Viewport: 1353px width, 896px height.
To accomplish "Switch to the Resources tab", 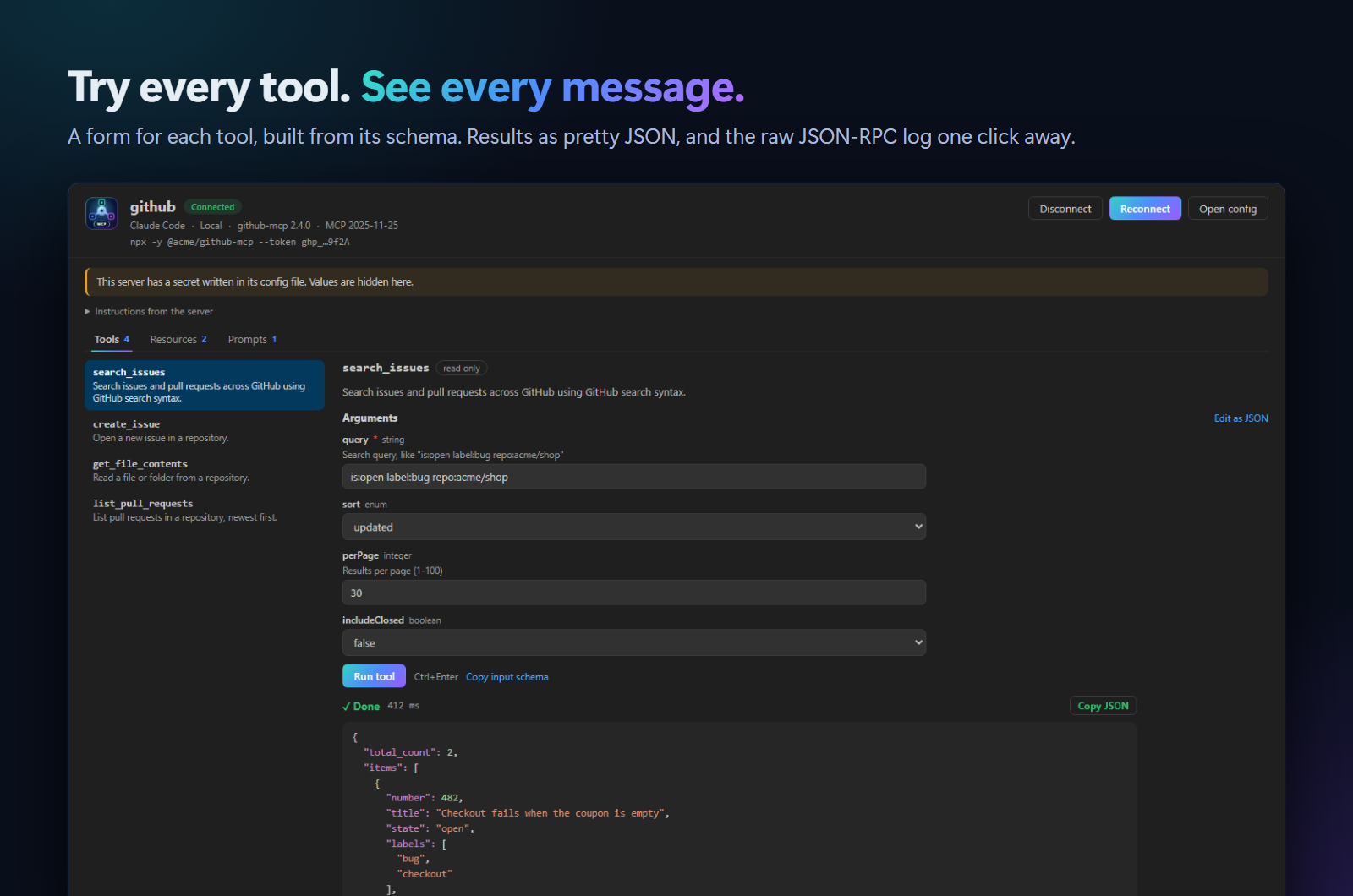I will [x=178, y=339].
